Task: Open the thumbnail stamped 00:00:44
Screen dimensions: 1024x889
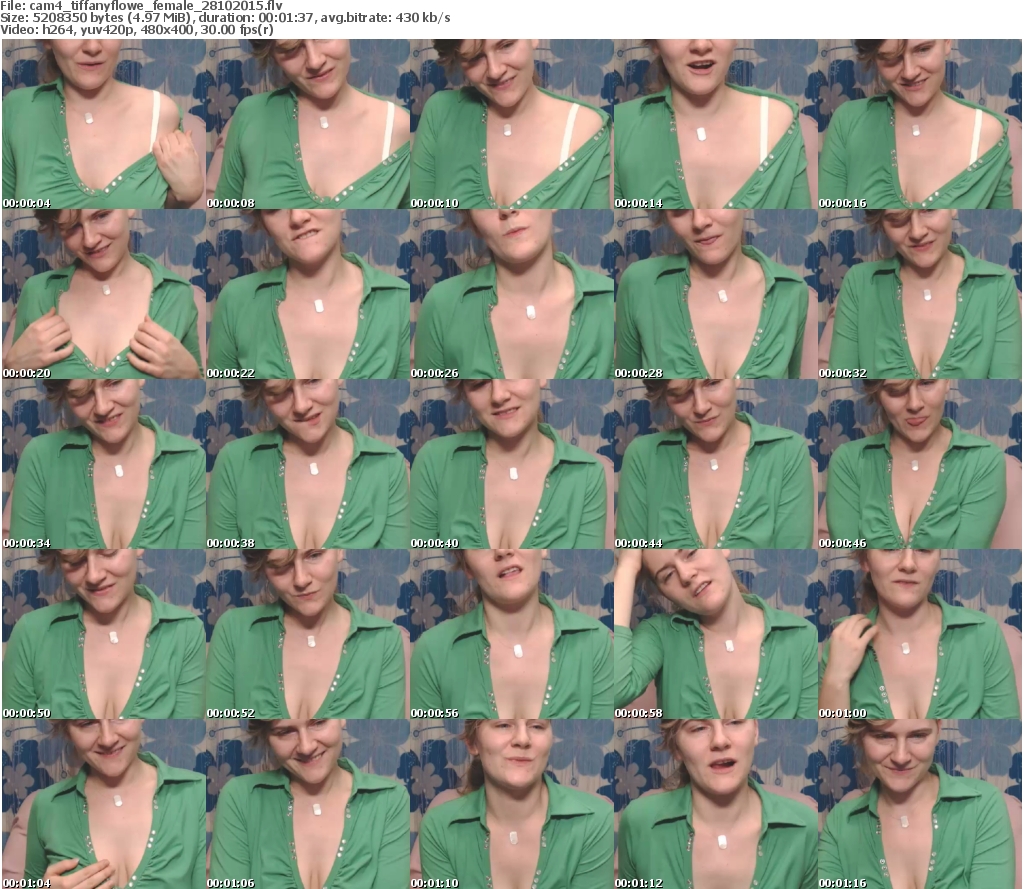Action: 716,464
